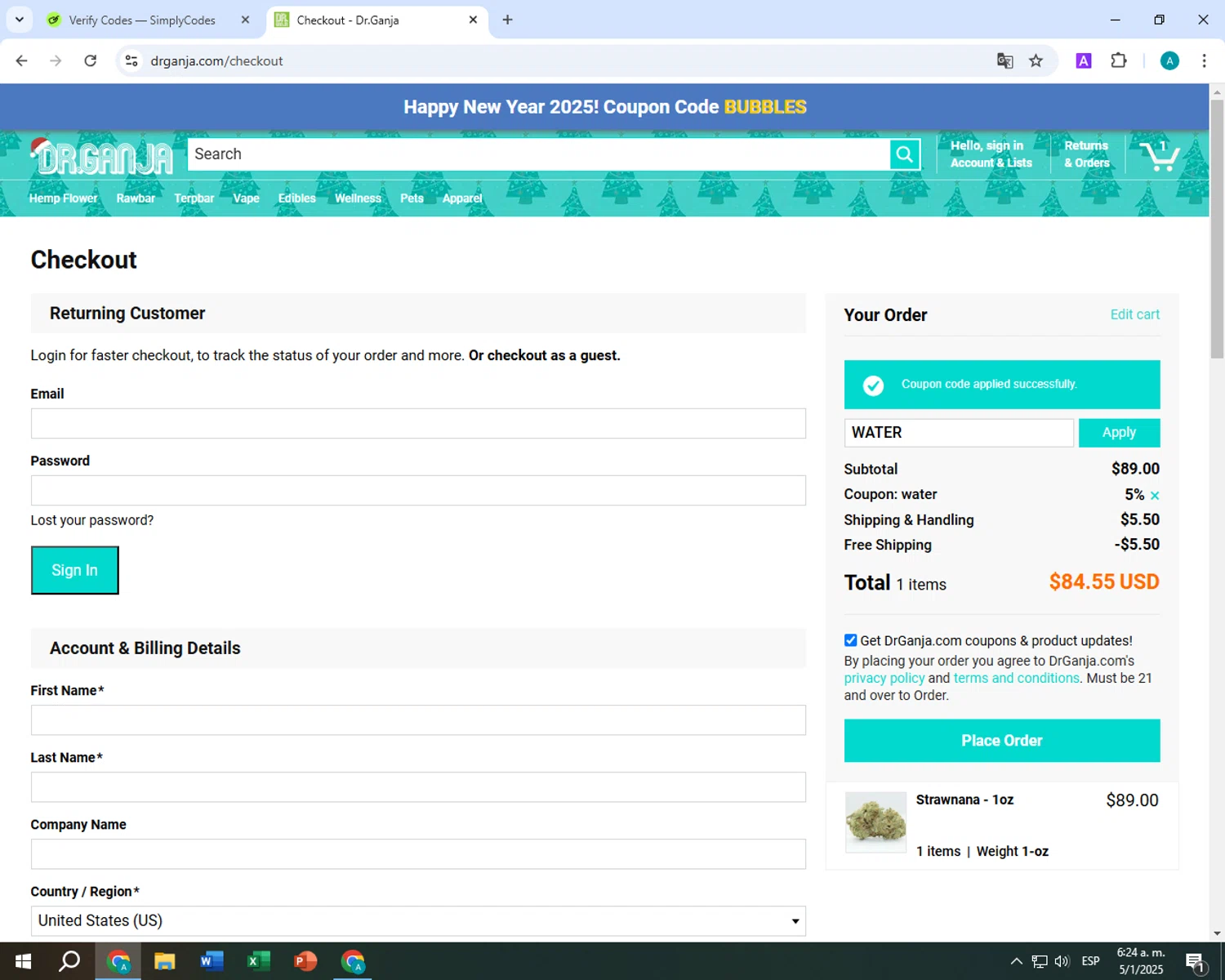Launch Excel from the taskbar
Viewport: 1225px width, 980px height.
(x=259, y=961)
